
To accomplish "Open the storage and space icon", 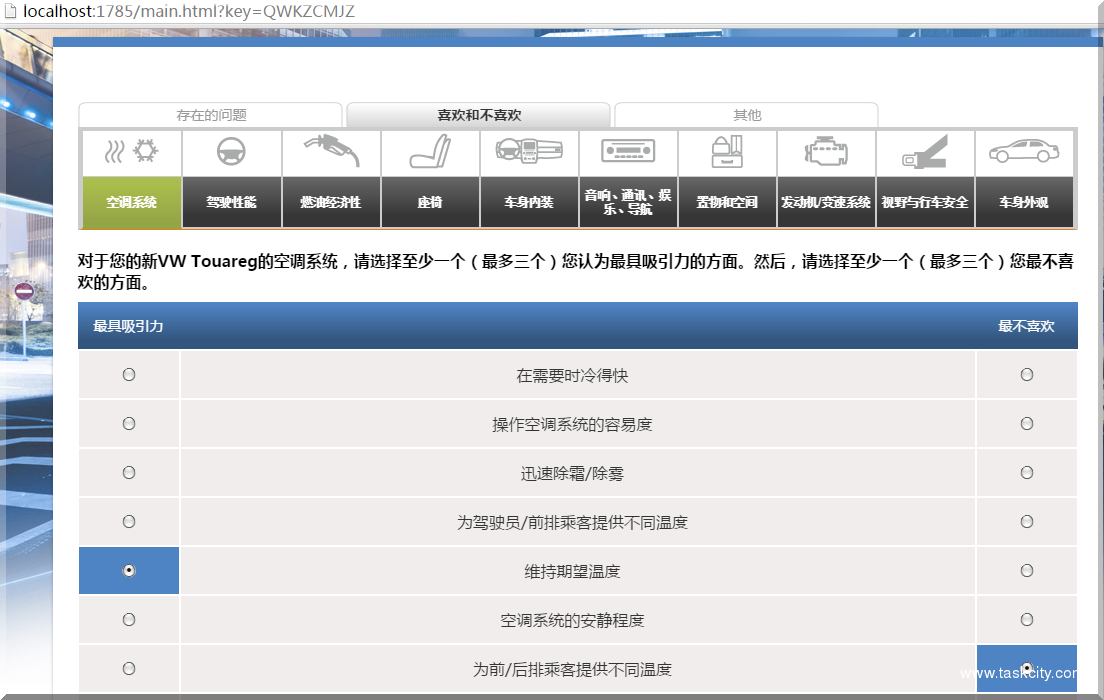I will (727, 153).
